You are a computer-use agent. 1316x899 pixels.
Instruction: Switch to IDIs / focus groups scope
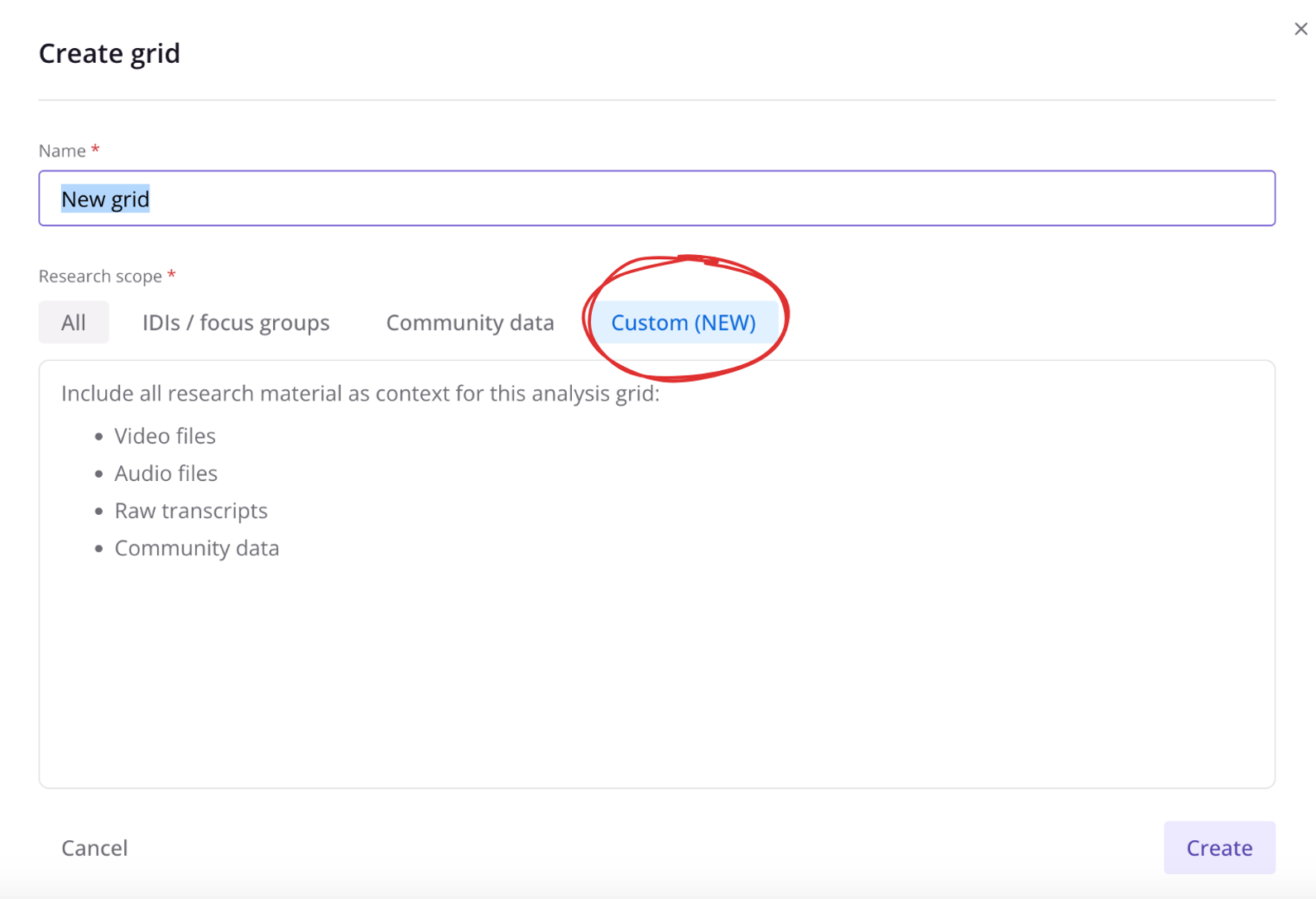tap(236, 322)
